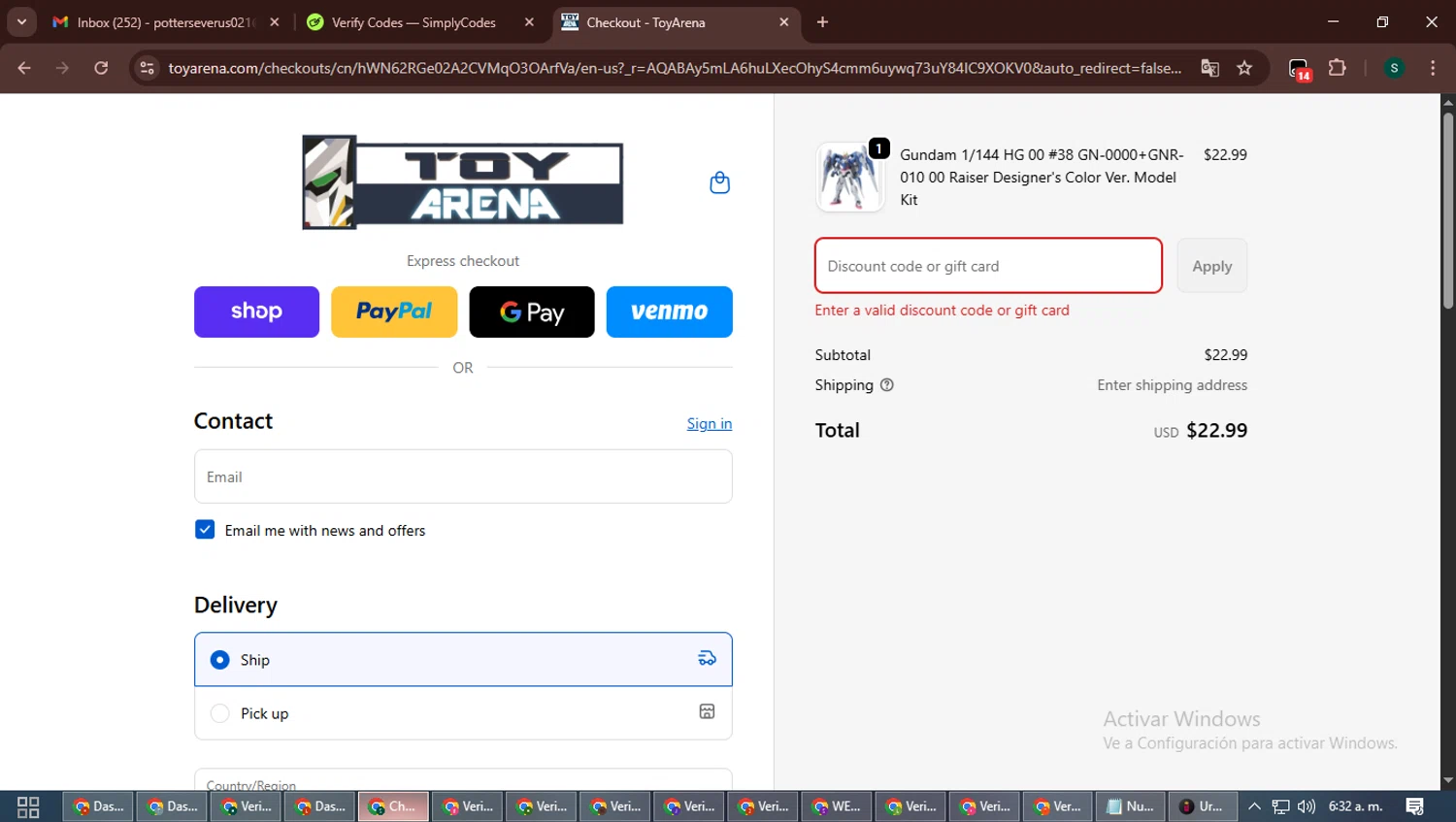The height and width of the screenshot is (822, 1456).
Task: Open the Extensions puzzle icon
Action: (x=1337, y=68)
